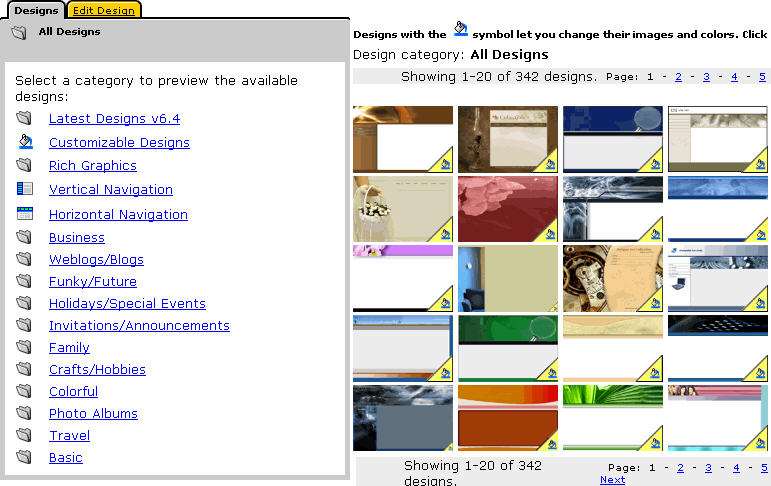771x486 pixels.
Task: Open Customizable Designs category
Action: click(x=119, y=143)
